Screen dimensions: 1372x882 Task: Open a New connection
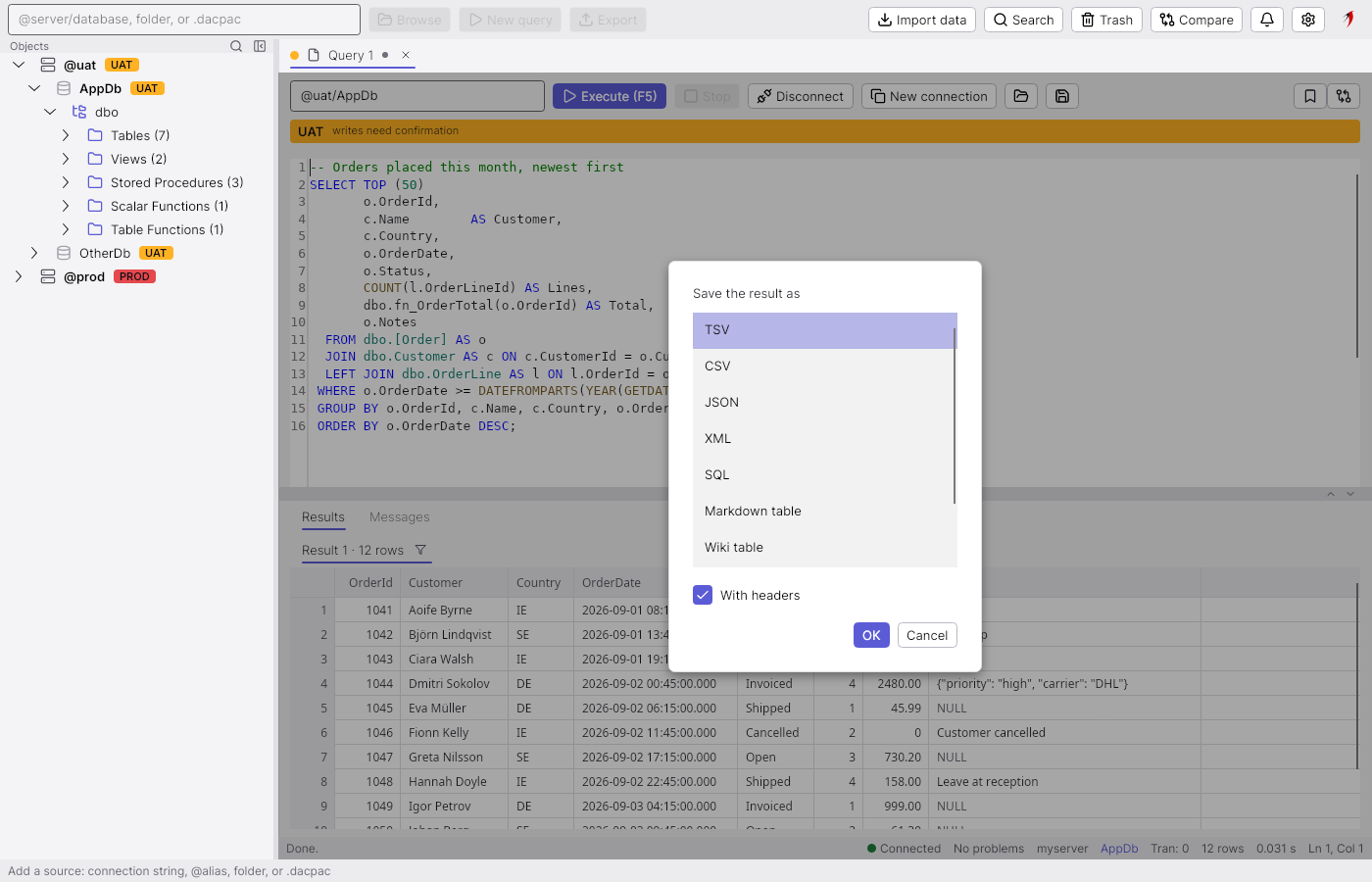click(x=929, y=96)
